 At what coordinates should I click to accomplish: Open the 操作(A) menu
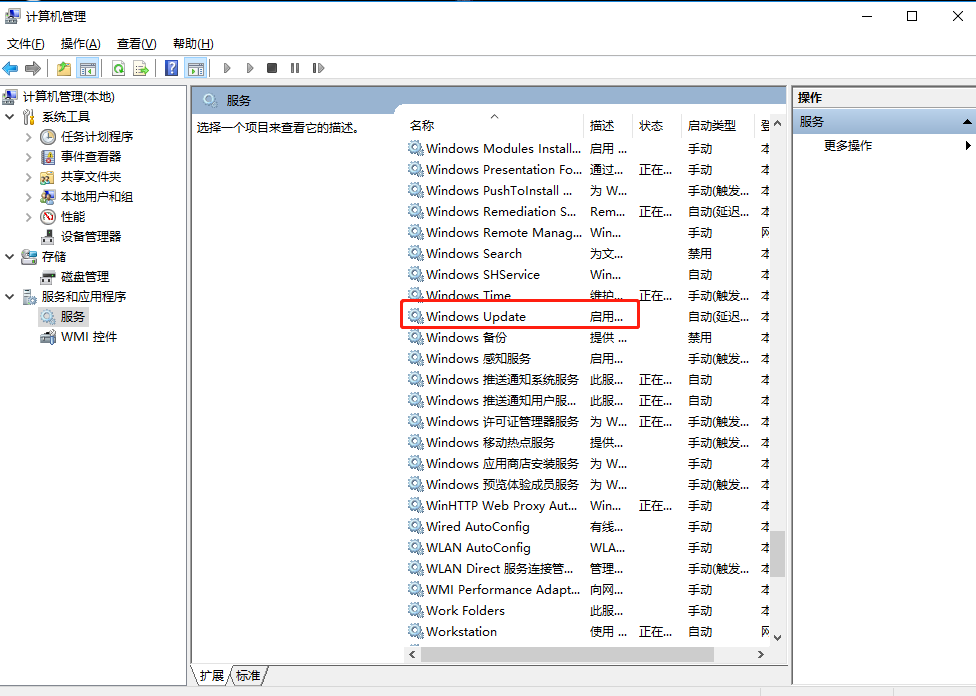pos(81,44)
